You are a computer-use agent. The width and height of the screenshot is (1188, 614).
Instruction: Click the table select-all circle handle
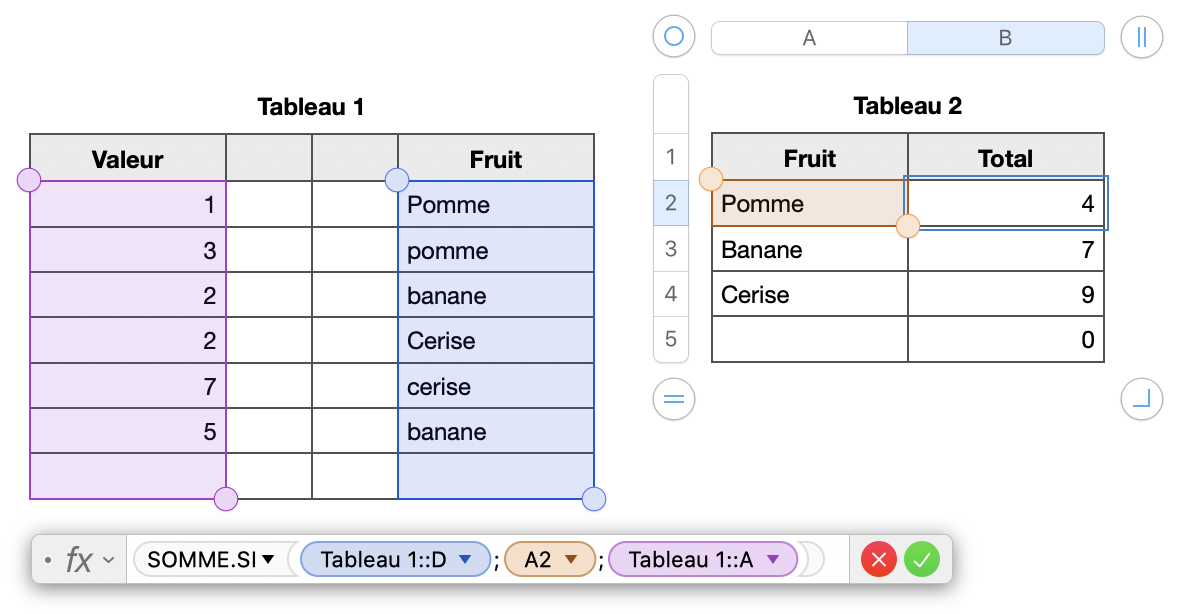[673, 37]
